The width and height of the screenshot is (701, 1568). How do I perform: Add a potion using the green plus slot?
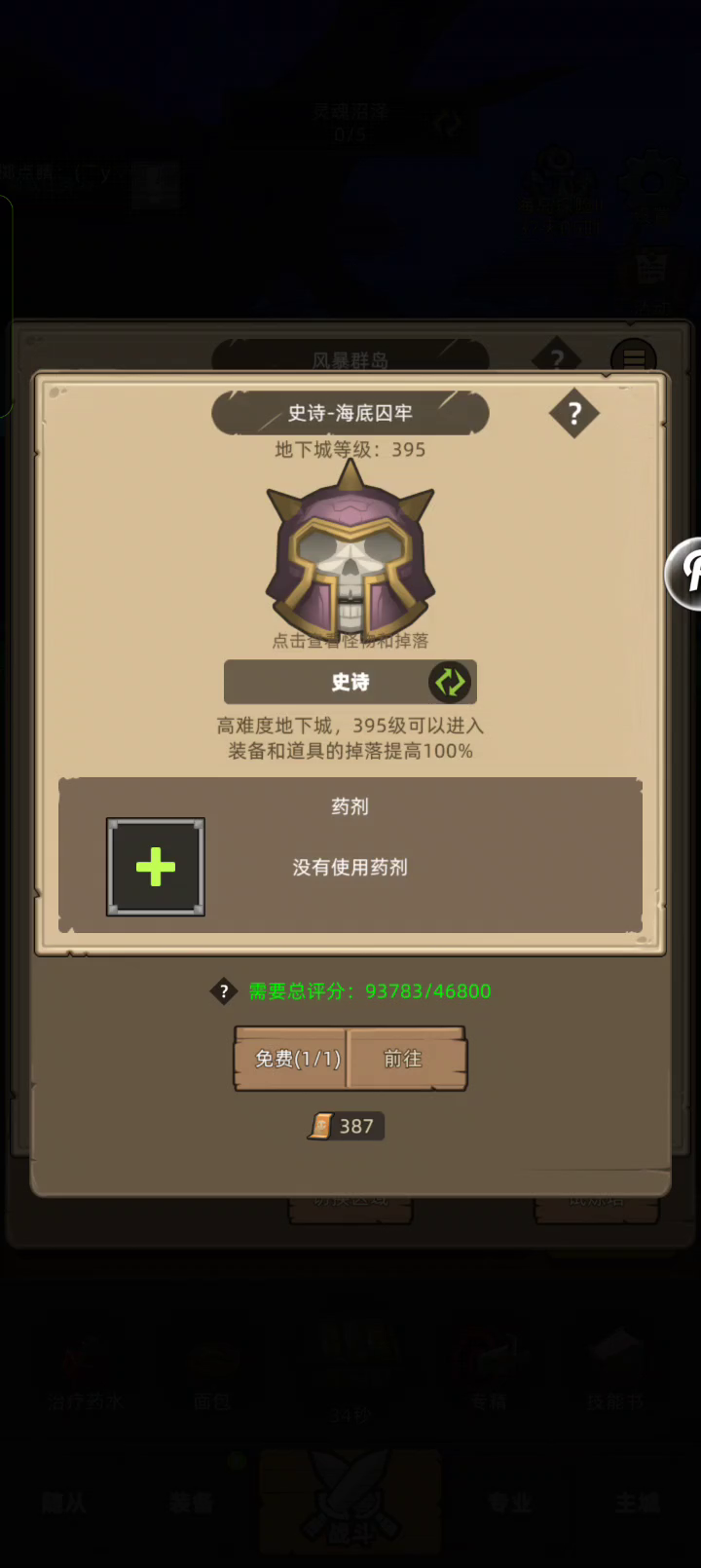[x=156, y=867]
